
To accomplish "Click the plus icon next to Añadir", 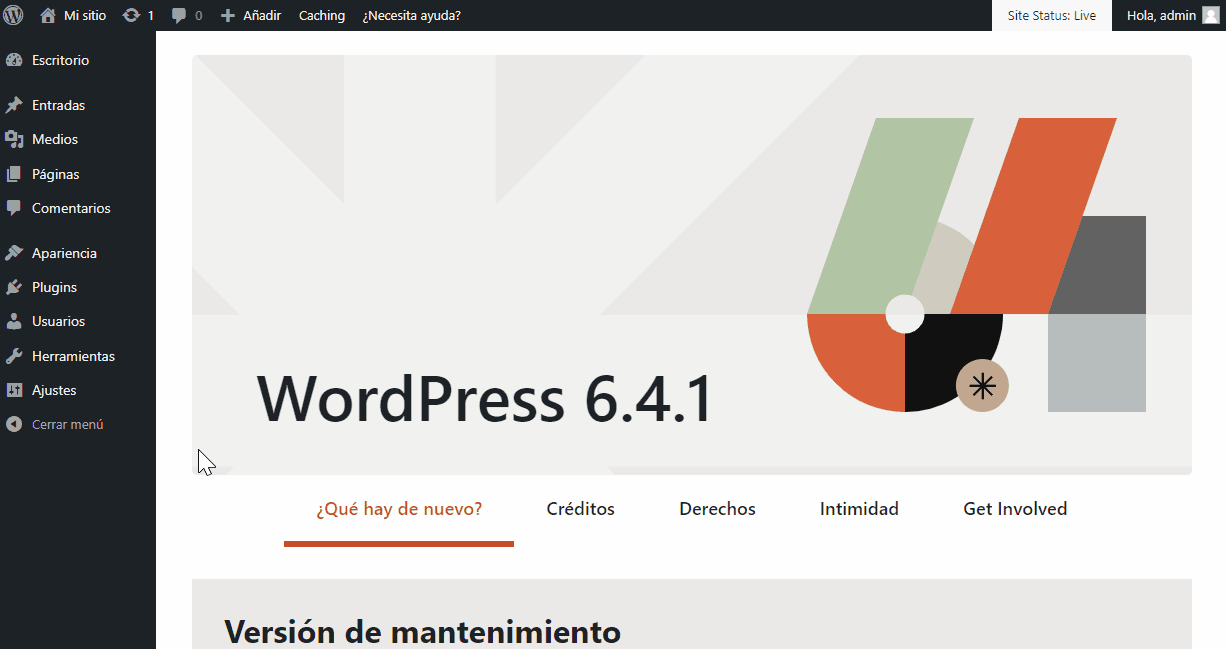I will (228, 15).
